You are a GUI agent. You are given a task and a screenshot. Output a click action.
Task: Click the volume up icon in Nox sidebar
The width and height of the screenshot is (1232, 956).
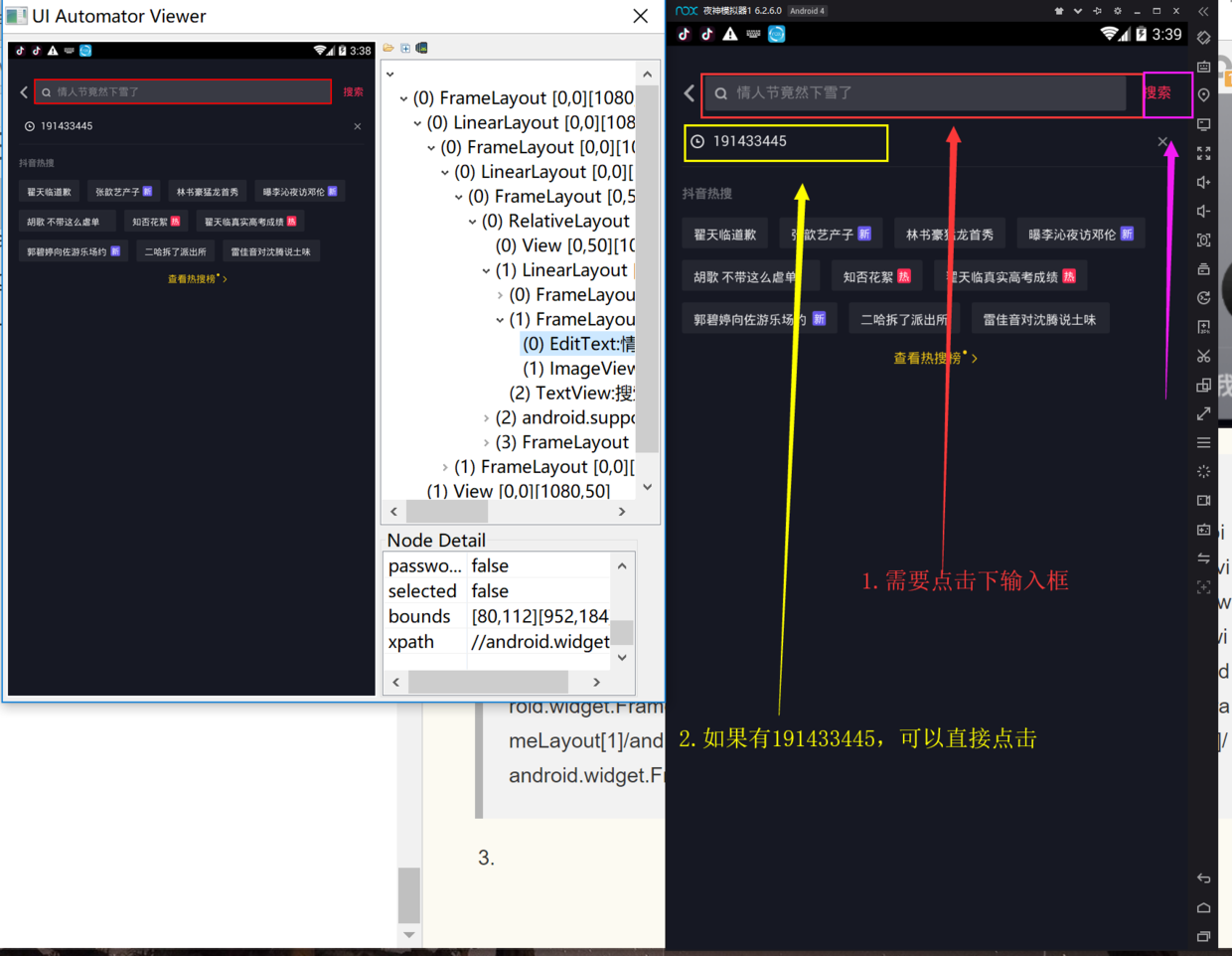pos(1203,182)
